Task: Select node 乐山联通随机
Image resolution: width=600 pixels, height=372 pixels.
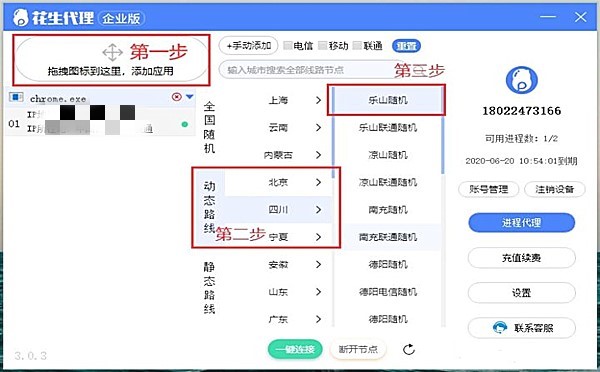Action: tap(388, 127)
